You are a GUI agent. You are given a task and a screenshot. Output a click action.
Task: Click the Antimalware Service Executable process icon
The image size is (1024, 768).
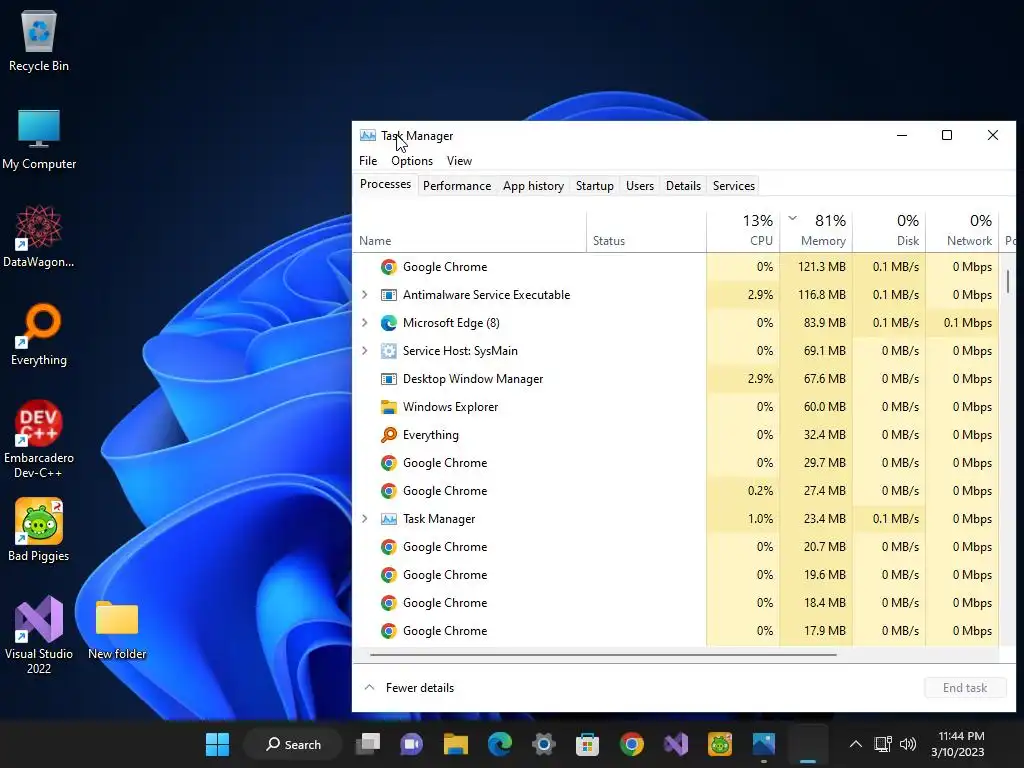click(389, 295)
